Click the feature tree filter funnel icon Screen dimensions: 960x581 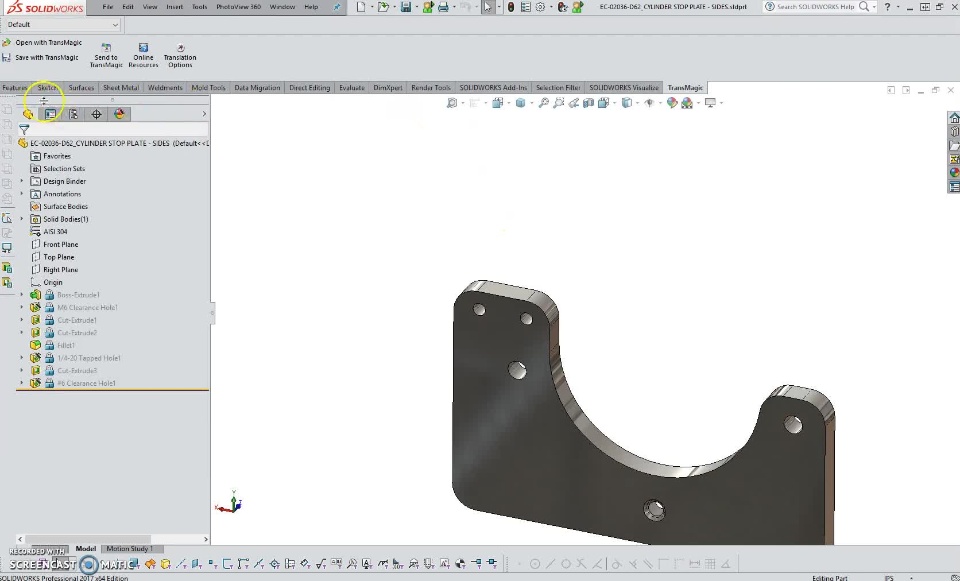(24, 129)
